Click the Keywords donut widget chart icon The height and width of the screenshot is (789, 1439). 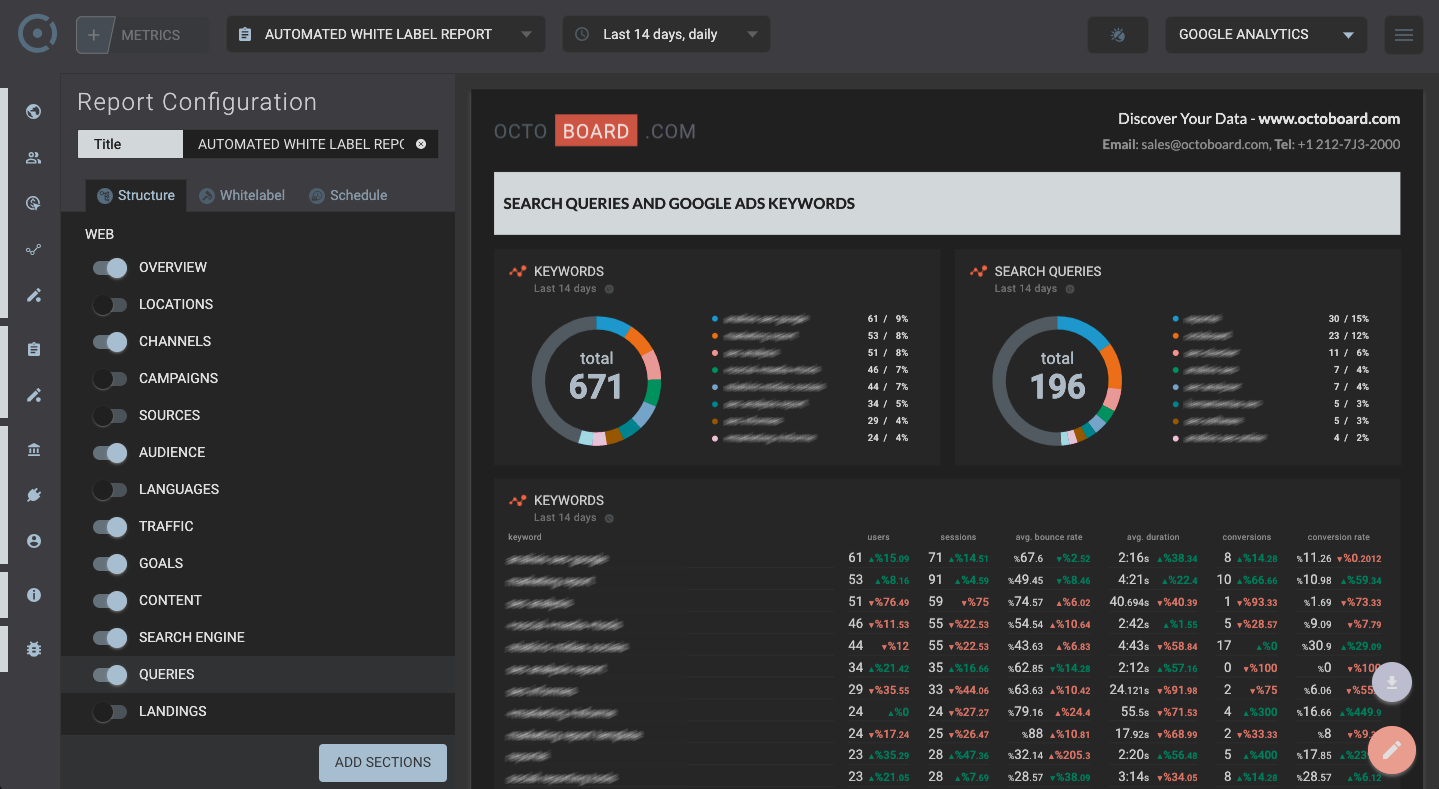pos(517,271)
